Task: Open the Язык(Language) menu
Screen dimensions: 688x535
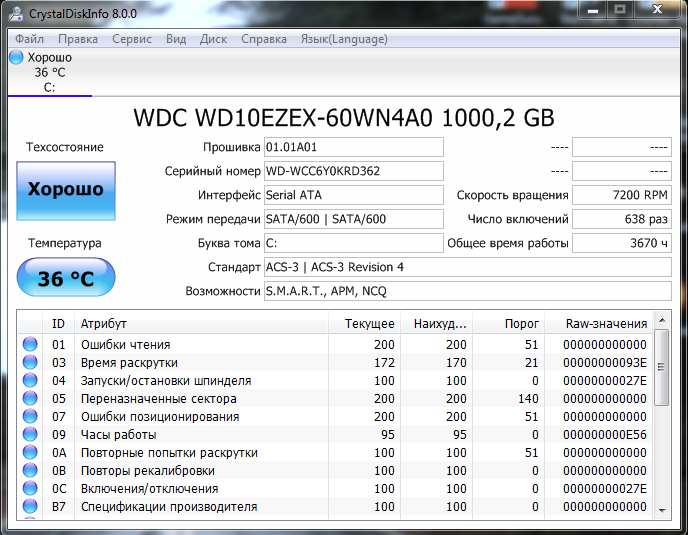Action: pyautogui.click(x=344, y=39)
